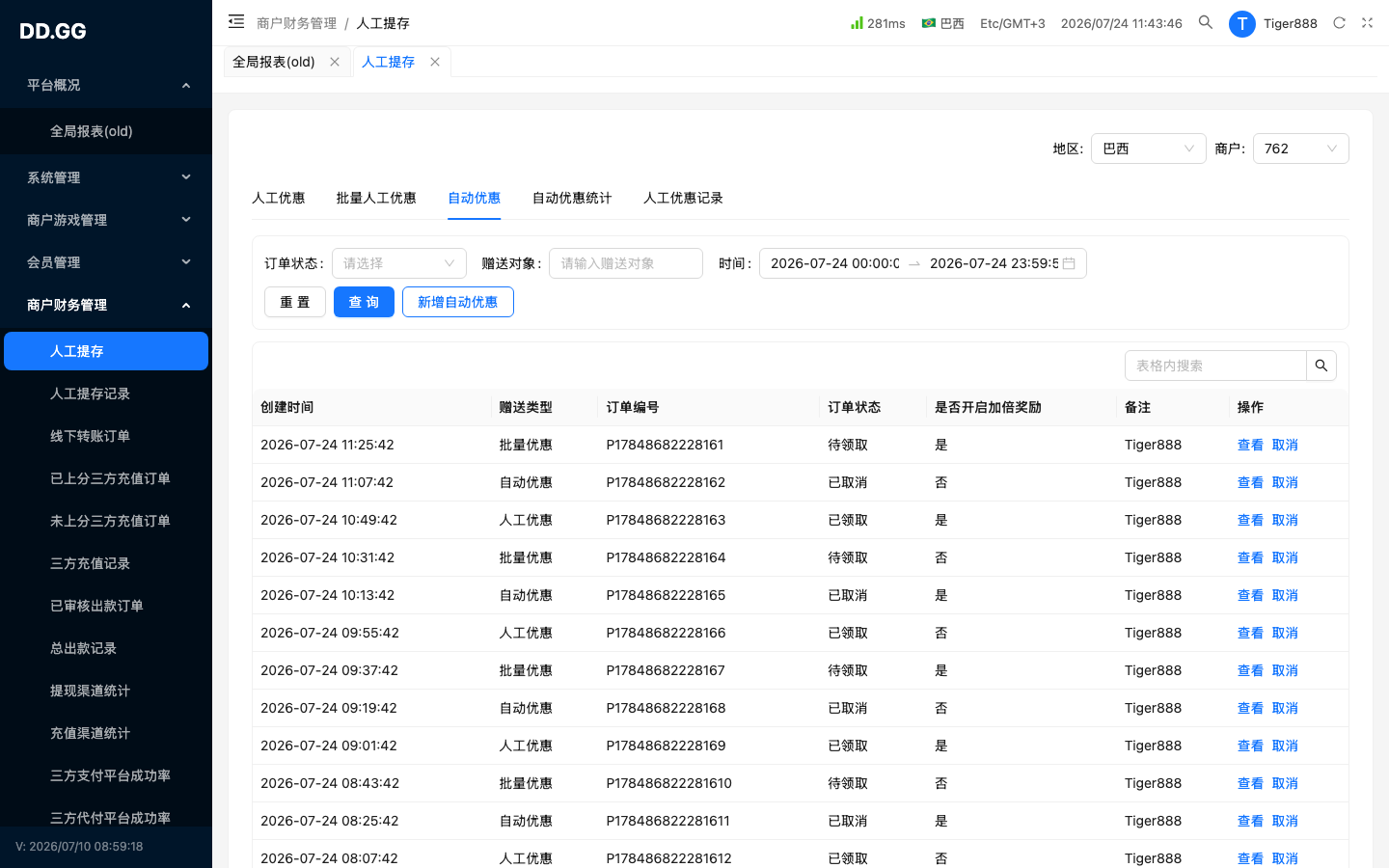The height and width of the screenshot is (868, 1389).
Task: Collapse the 商户财务管理 sidebar section
Action: pos(106,305)
